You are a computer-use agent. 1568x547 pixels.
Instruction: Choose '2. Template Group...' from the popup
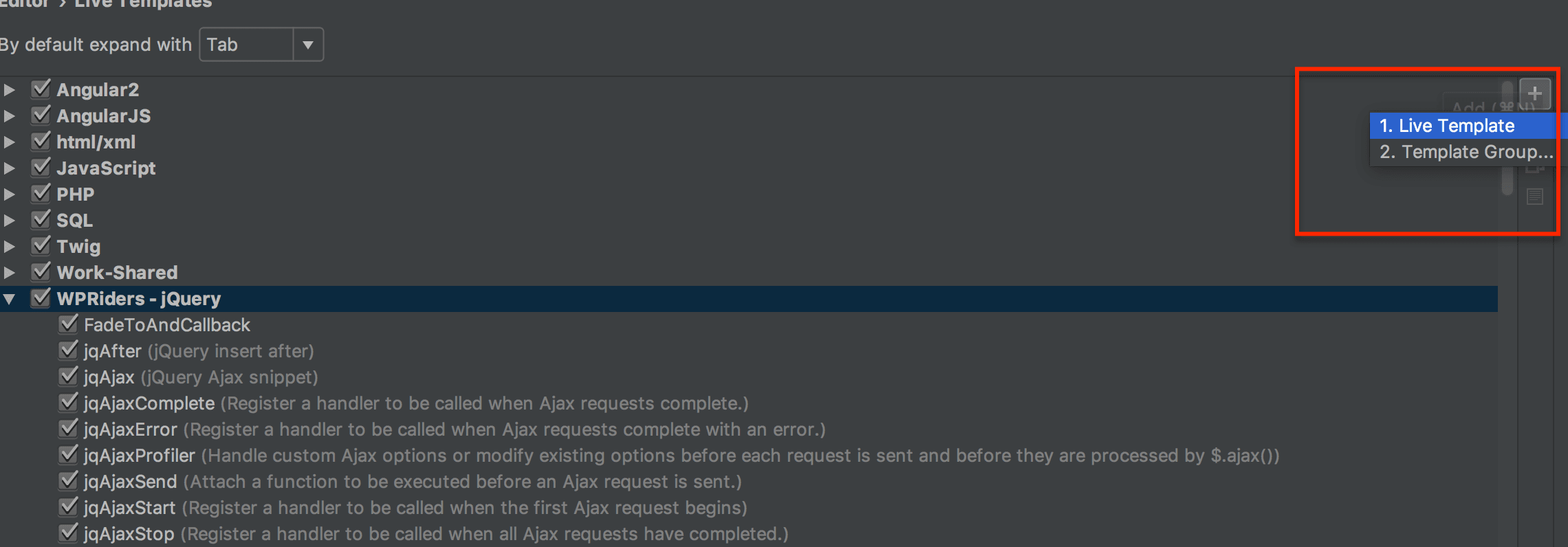click(x=1465, y=152)
